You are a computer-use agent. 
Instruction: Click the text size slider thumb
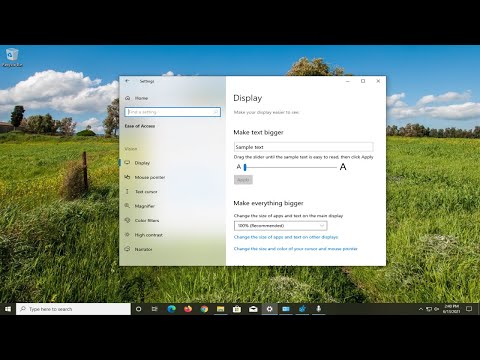pos(245,167)
